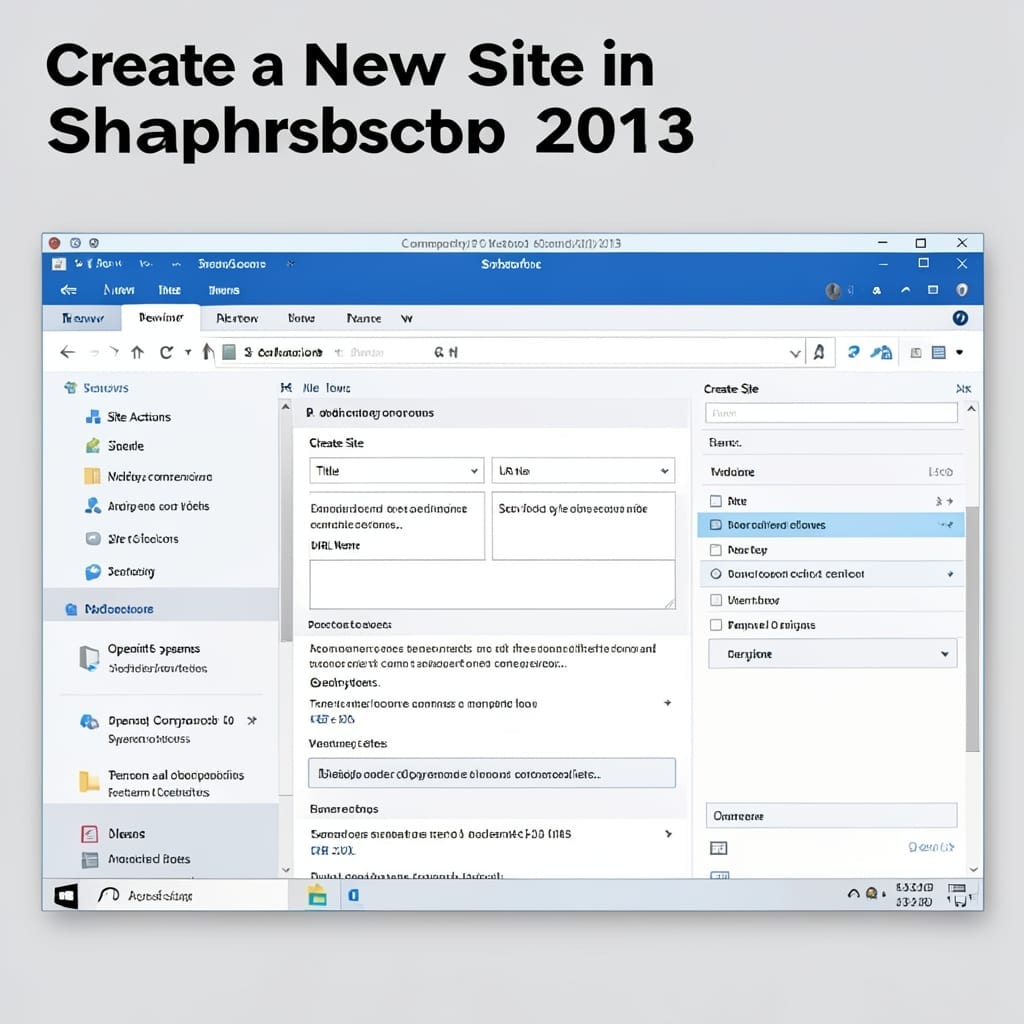
Task: Click the Pencon aal folder icon
Action: click(x=89, y=781)
